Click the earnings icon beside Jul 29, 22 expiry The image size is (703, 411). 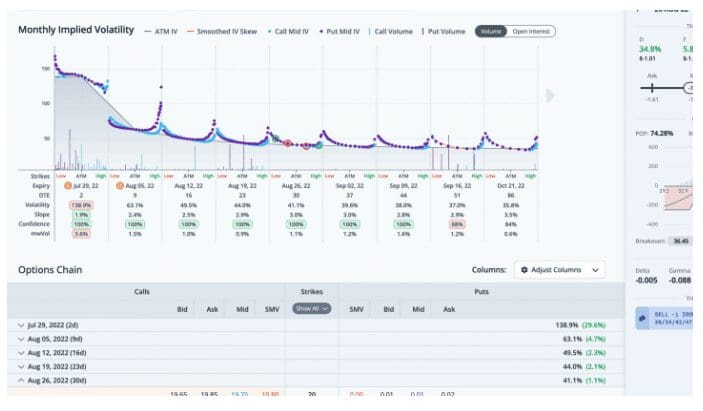pyautogui.click(x=68, y=186)
